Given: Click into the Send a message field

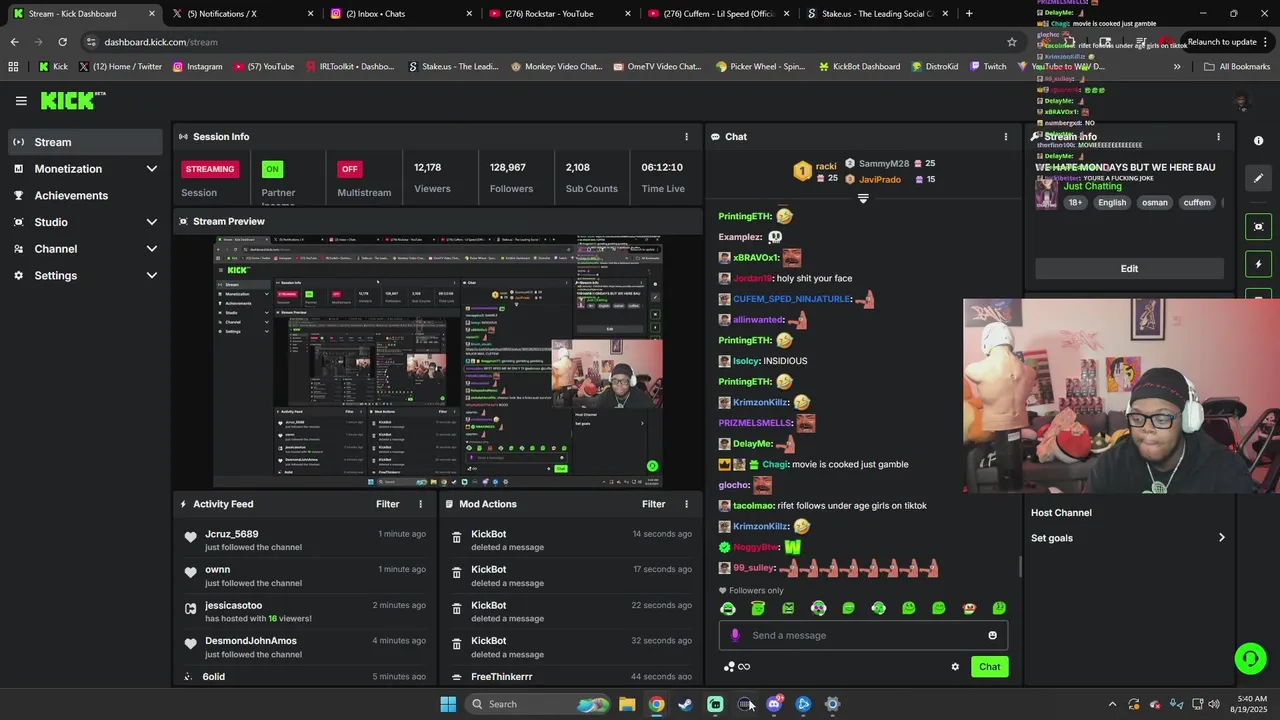Looking at the screenshot, I should 863,635.
